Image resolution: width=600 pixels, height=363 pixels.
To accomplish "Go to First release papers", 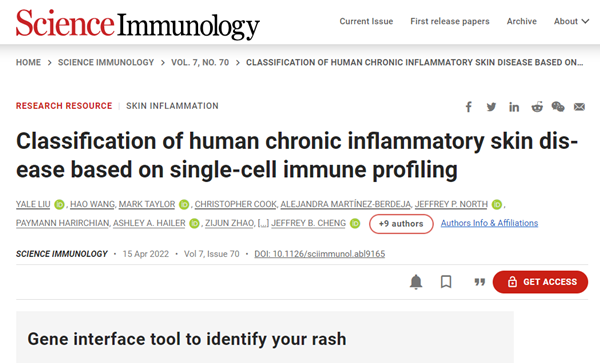I will 450,21.
